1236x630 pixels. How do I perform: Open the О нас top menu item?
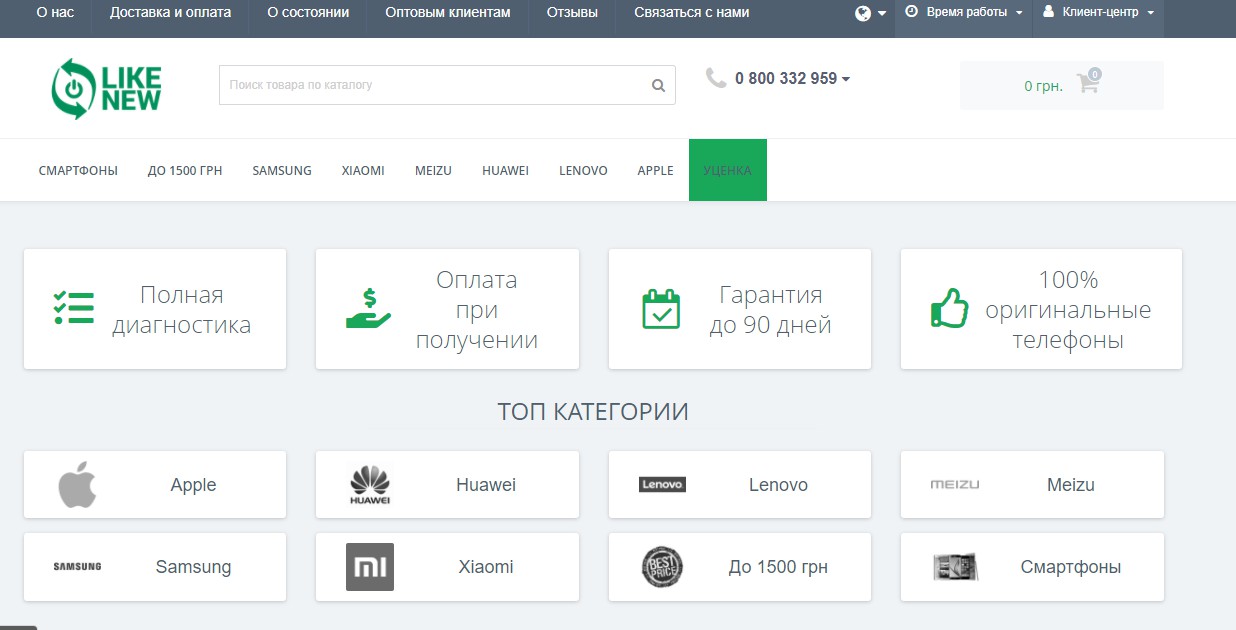point(55,13)
